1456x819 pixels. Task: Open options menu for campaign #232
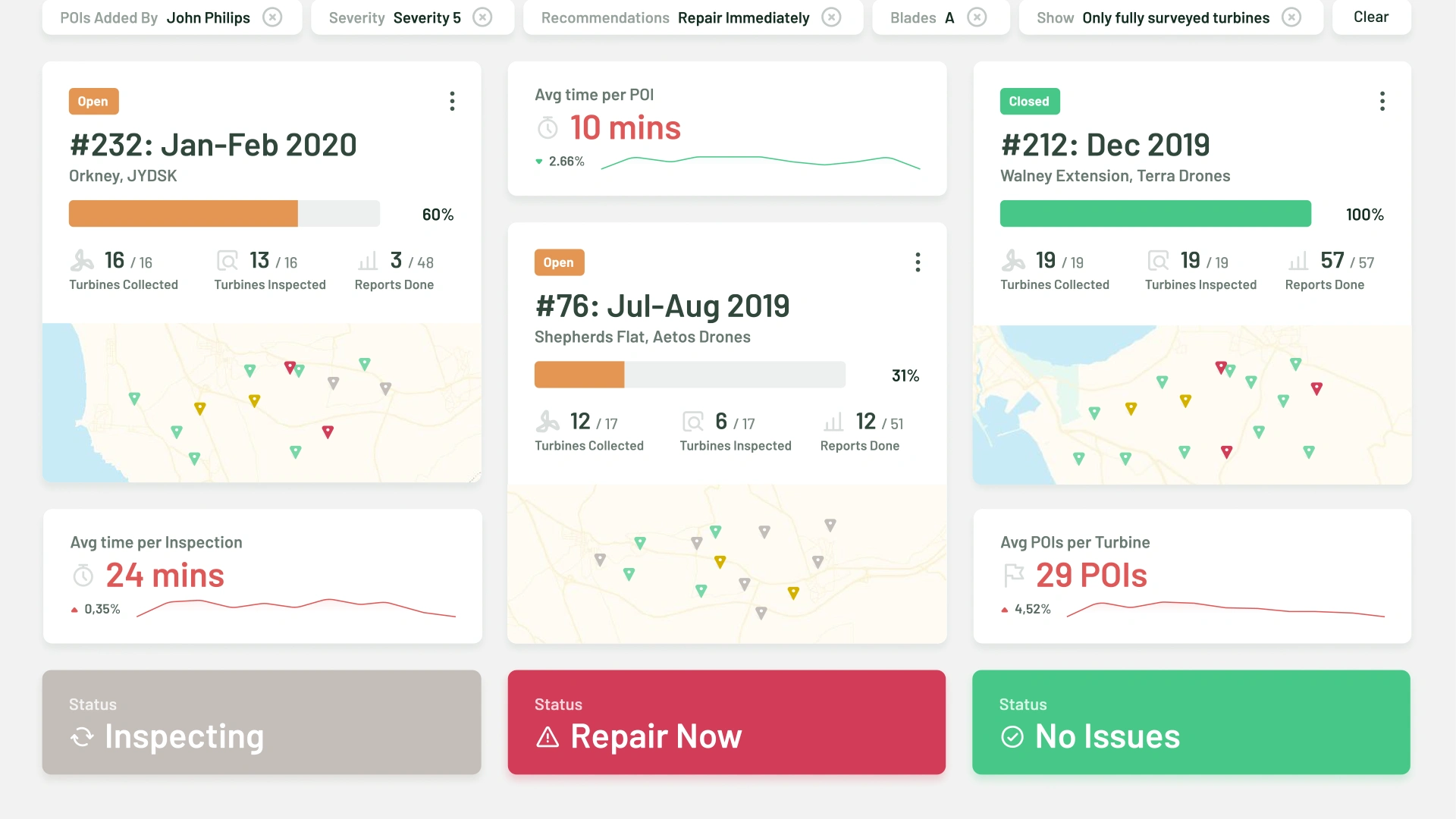click(452, 101)
